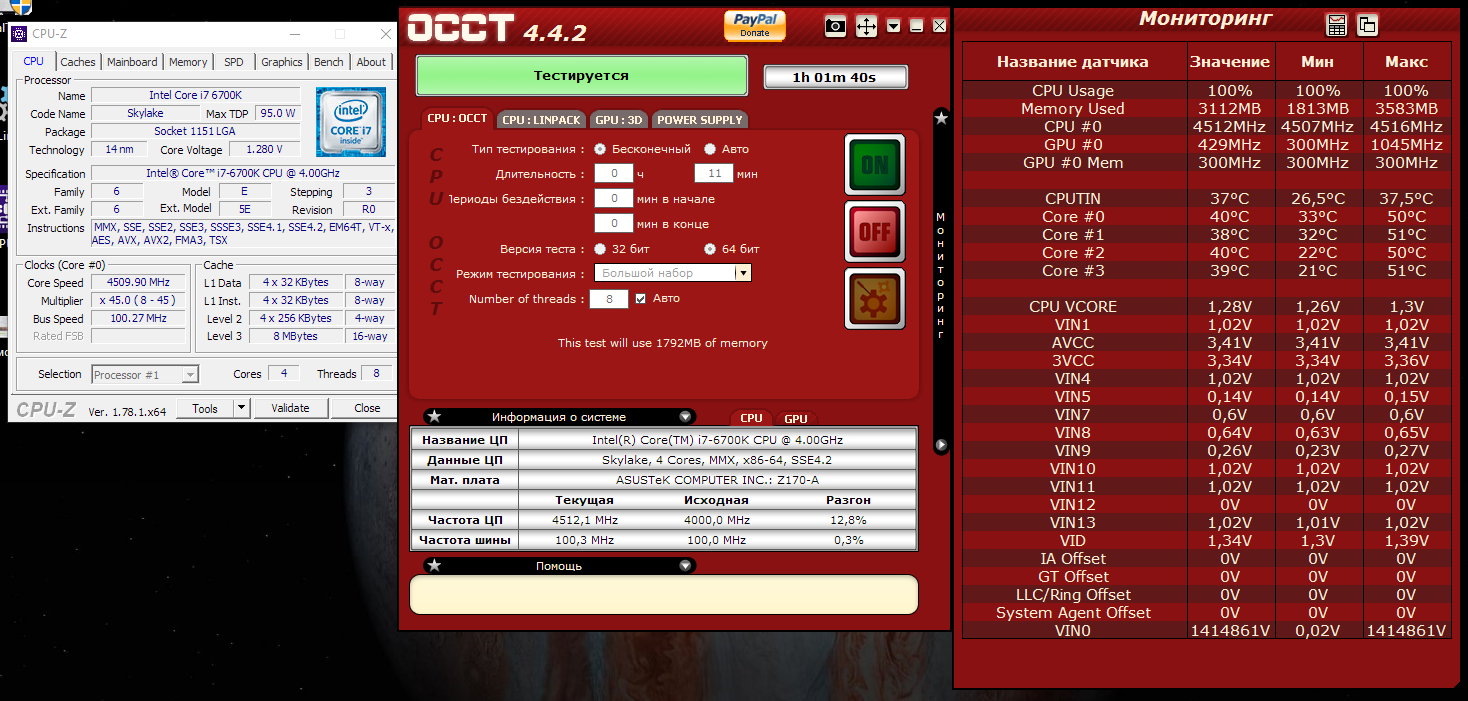Click the System Agent Offset row name

click(x=1073, y=612)
